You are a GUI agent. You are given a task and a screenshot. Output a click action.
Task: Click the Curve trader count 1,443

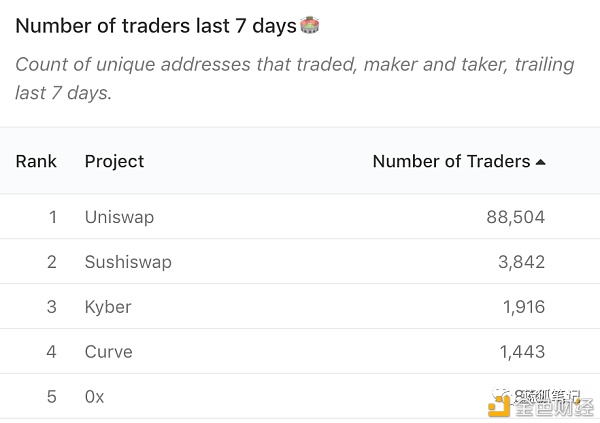click(522, 352)
